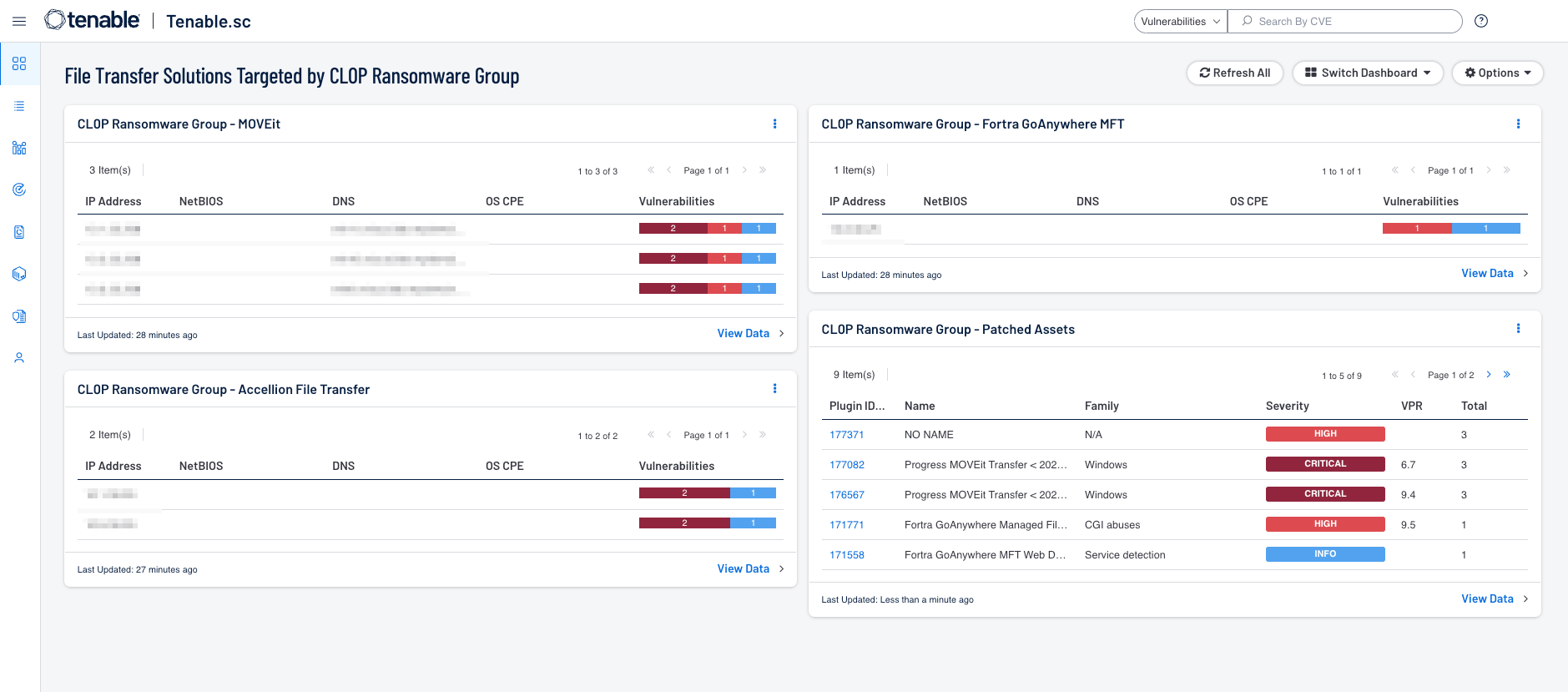
Task: Open the scans radar sidebar icon
Action: point(19,189)
